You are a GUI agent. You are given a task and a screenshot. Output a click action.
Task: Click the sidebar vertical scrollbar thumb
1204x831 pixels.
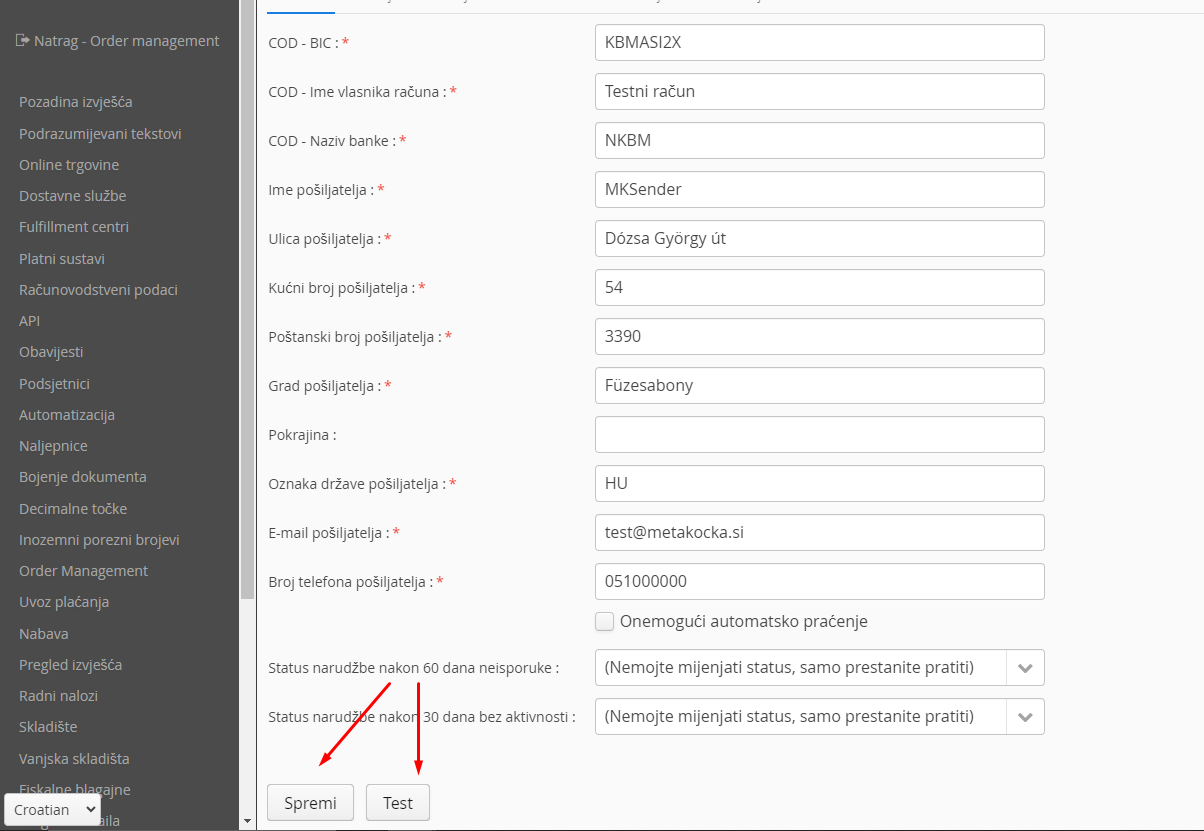[248, 300]
